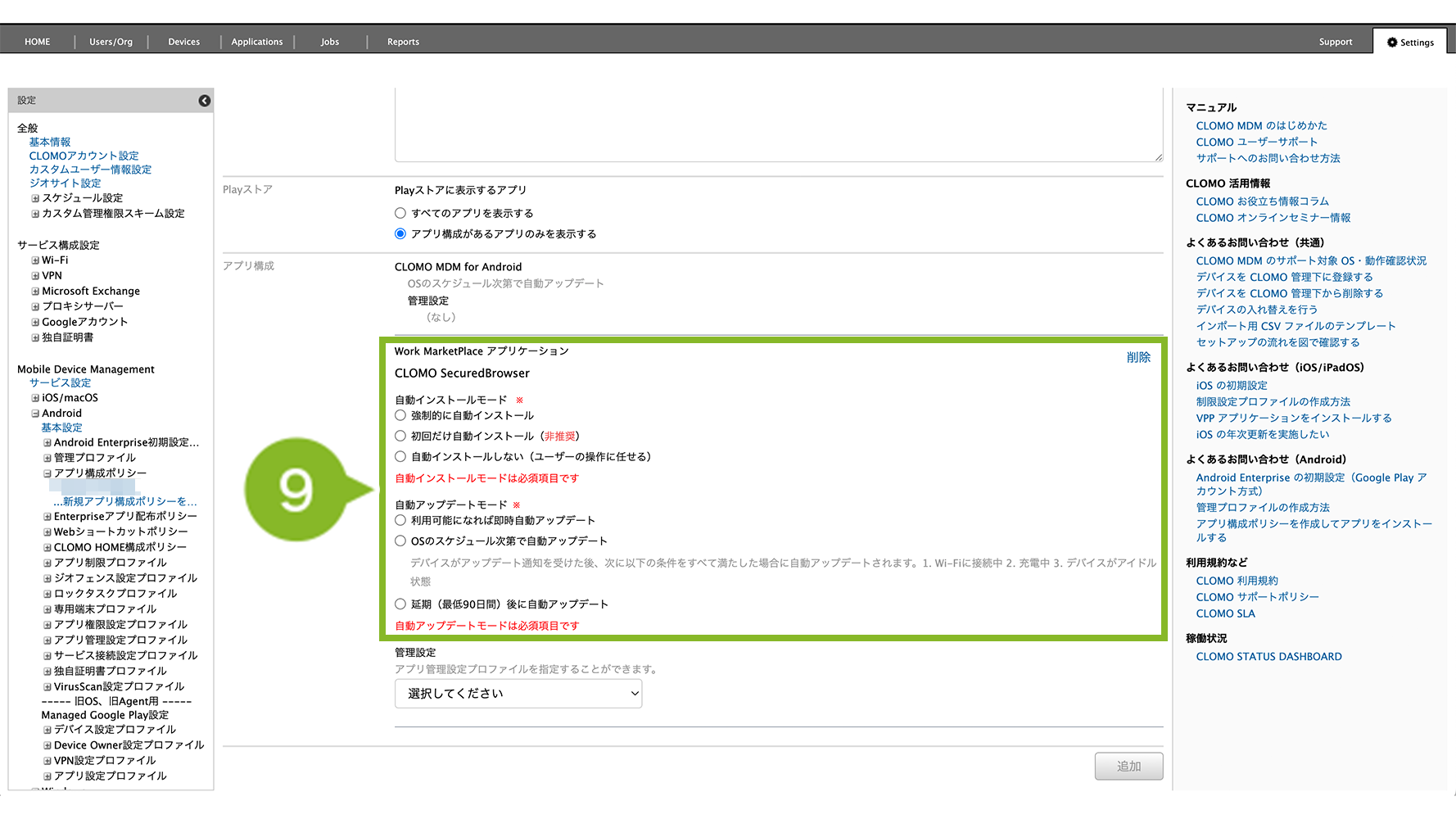
Task: Expand ジオフェンス設定プロファイル node
Action: coord(47,578)
